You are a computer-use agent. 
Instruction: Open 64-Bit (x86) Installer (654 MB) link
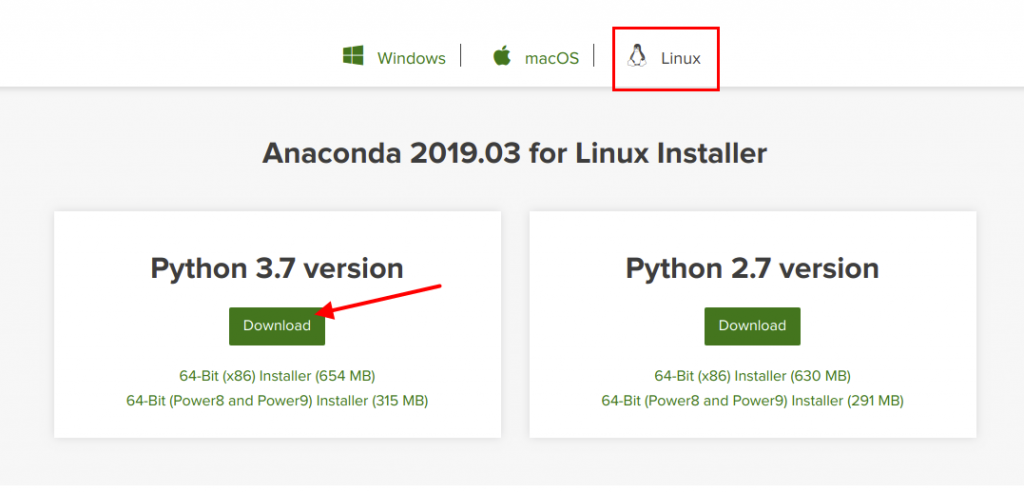point(277,376)
